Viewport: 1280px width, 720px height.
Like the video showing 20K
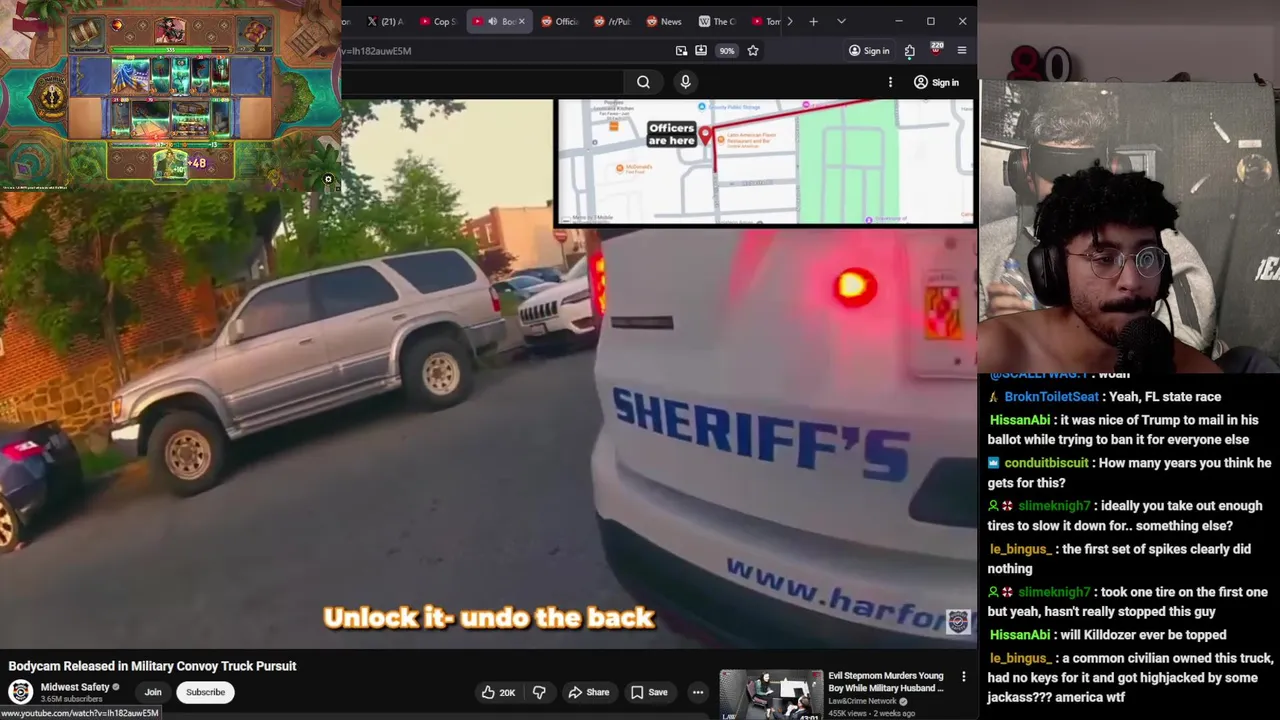(498, 692)
